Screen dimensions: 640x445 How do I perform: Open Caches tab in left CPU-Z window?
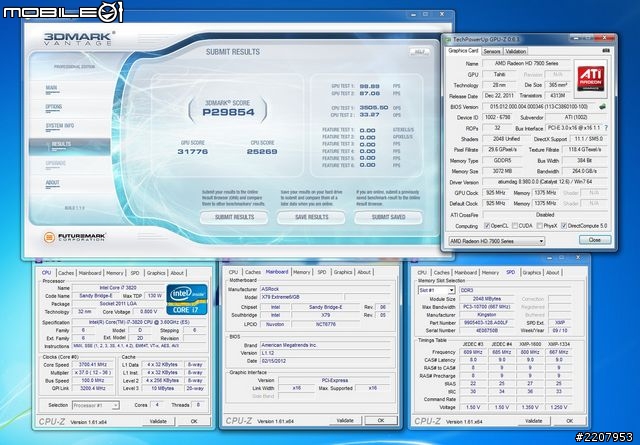click(66, 273)
